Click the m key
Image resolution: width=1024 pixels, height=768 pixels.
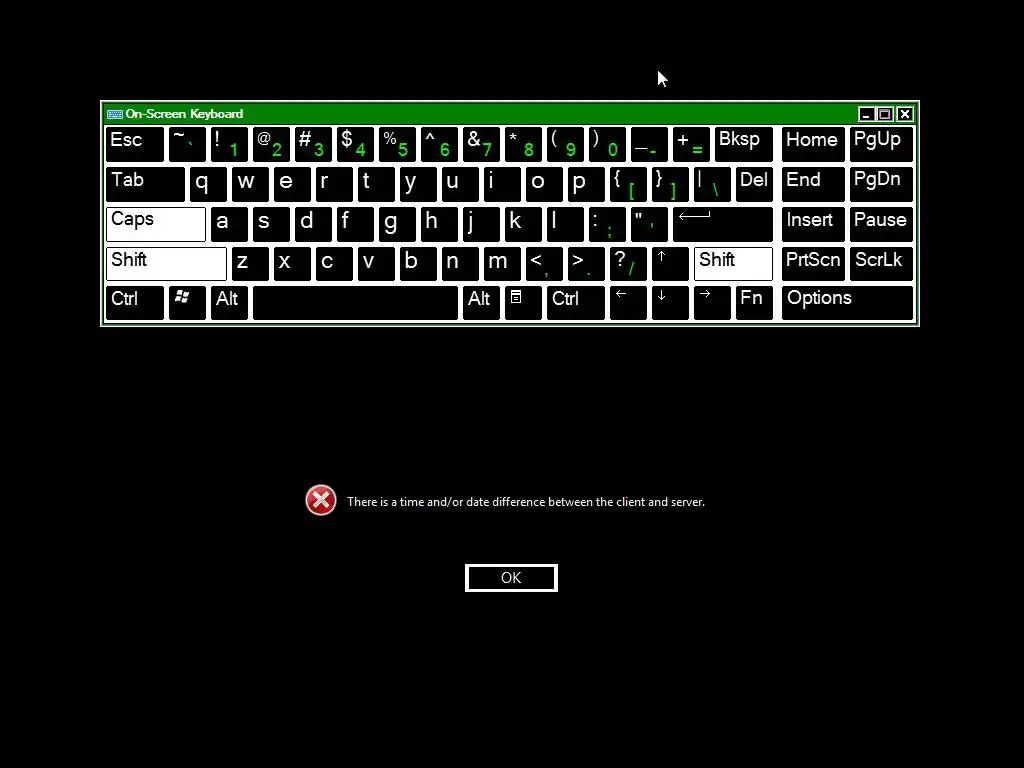(502, 264)
